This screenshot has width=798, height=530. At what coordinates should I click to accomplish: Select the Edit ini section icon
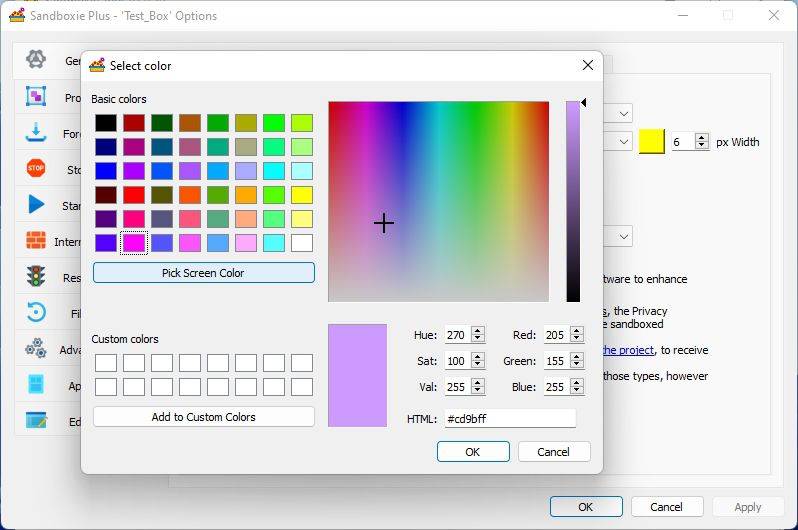pyautogui.click(x=36, y=420)
